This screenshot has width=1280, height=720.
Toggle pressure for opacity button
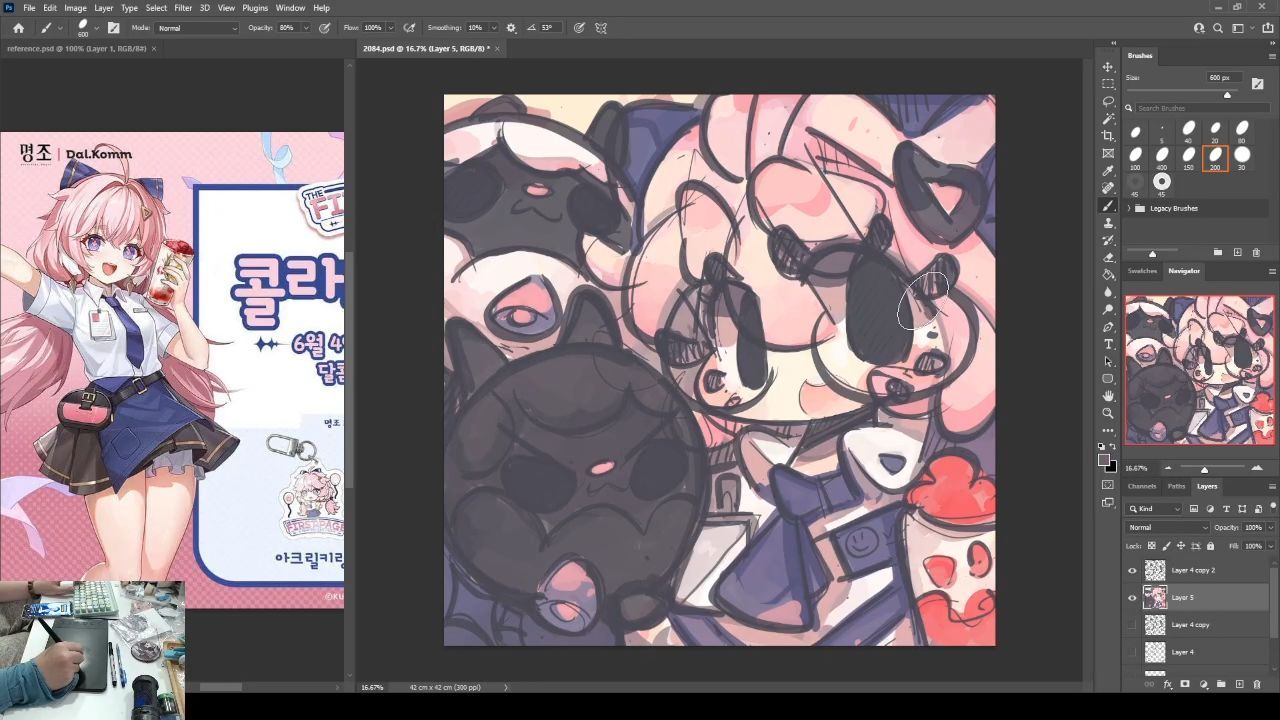[x=325, y=28]
